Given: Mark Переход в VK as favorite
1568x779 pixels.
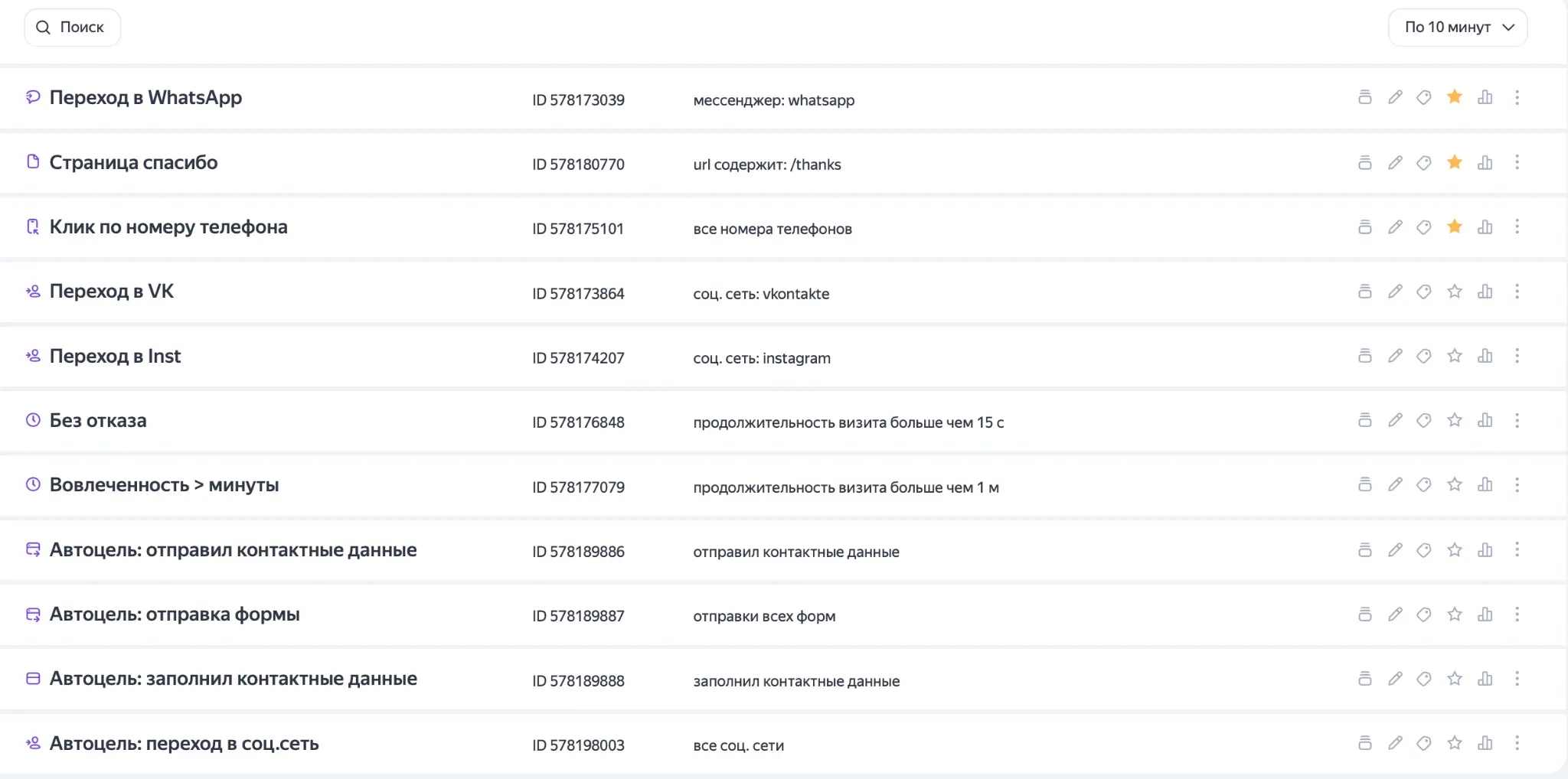Looking at the screenshot, I should pyautogui.click(x=1455, y=292).
